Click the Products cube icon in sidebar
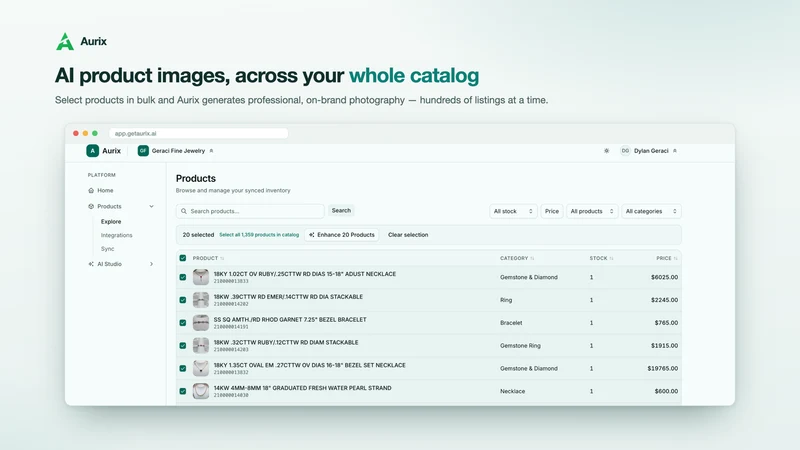Viewport: 800px width, 450px height. 91,206
